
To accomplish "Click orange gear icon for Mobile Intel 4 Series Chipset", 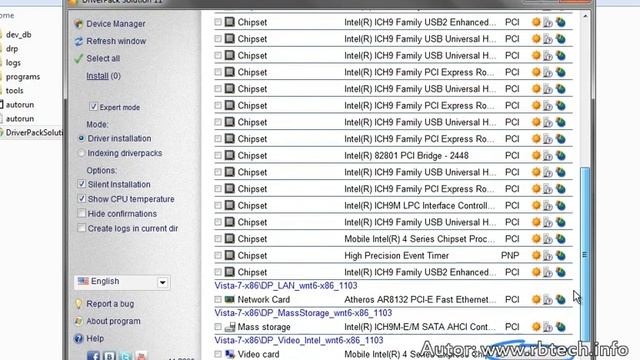I will [536, 239].
